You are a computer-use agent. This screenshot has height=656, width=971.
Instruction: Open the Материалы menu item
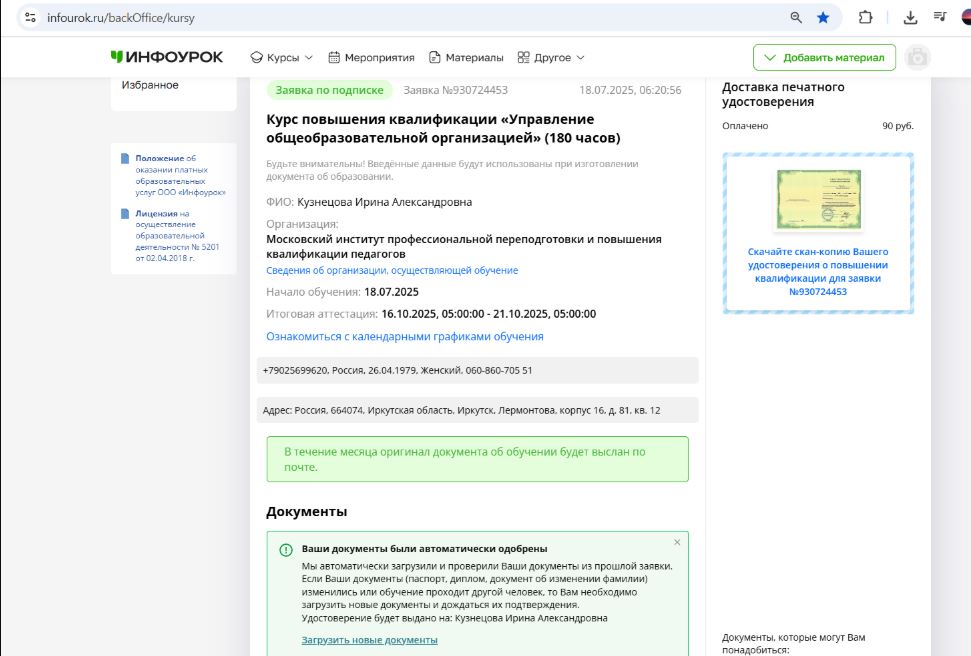point(466,57)
